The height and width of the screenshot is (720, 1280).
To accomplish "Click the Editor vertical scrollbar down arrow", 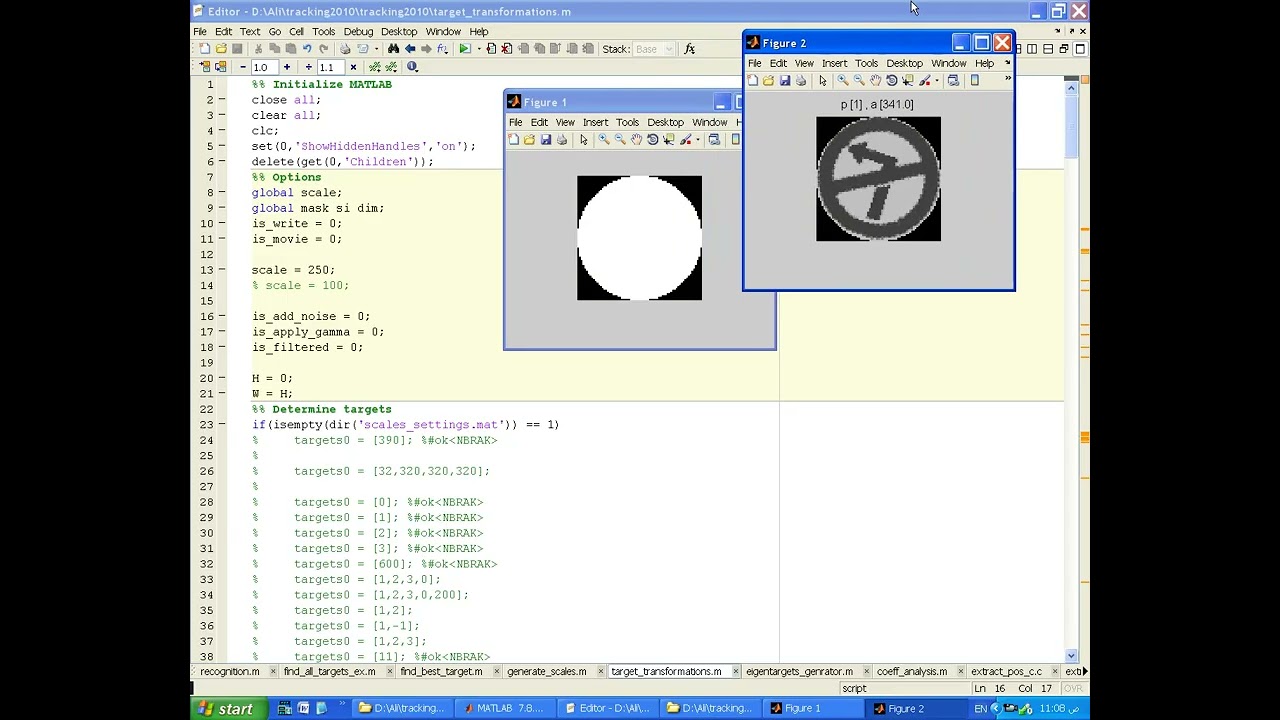I will click(1071, 656).
